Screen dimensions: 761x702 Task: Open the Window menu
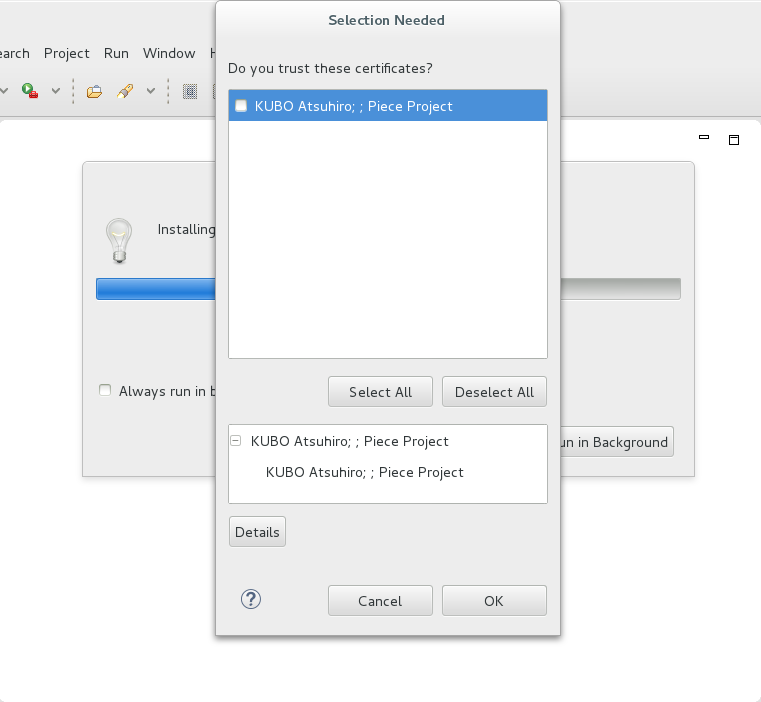tap(169, 53)
